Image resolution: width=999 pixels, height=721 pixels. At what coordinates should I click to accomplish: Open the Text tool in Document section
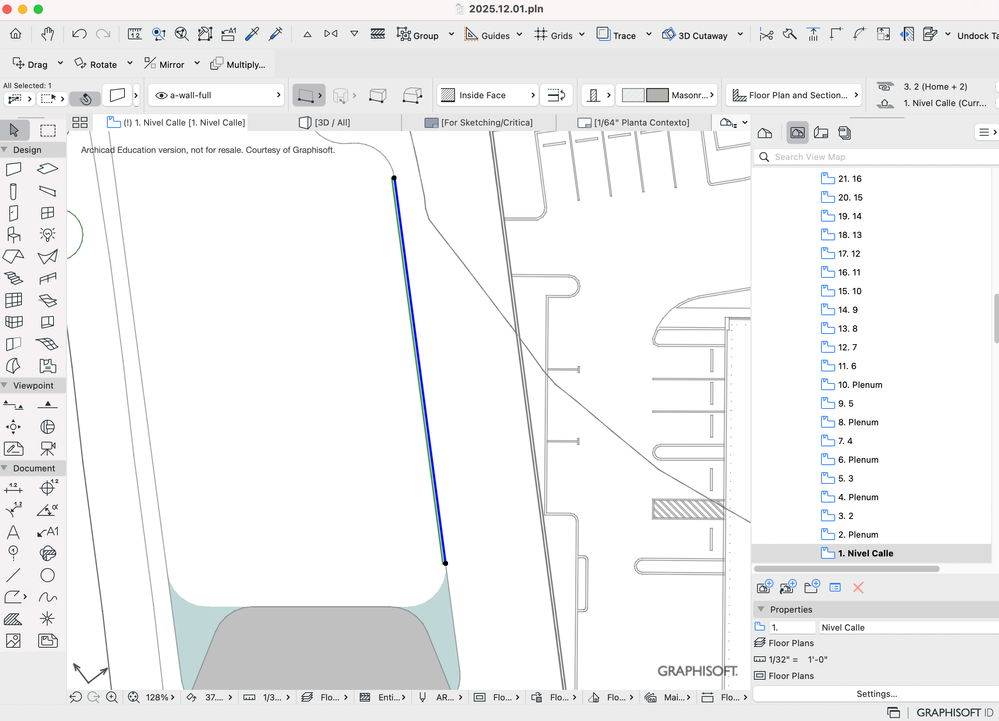click(x=14, y=531)
